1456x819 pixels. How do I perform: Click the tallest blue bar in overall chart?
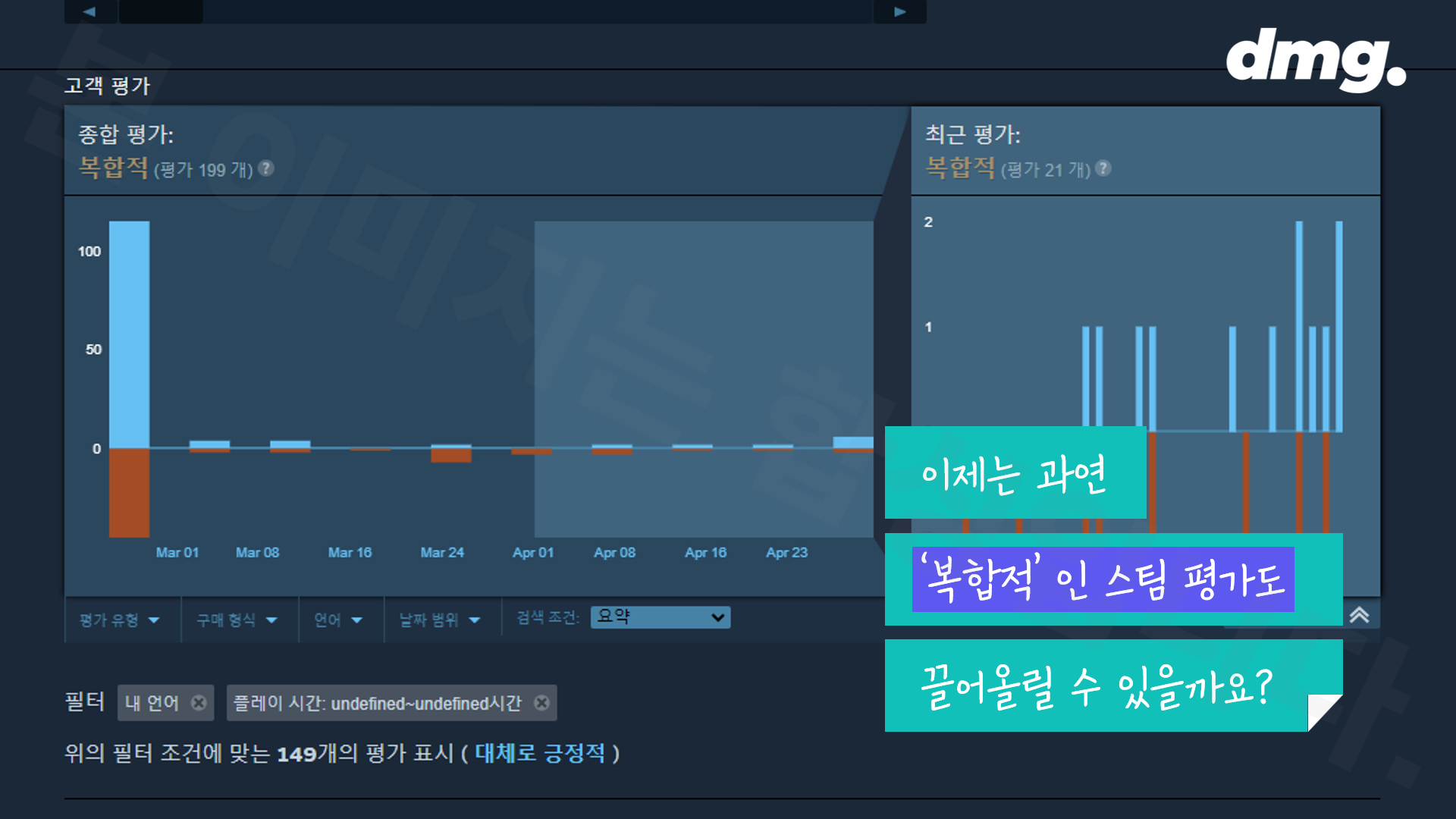(129, 334)
